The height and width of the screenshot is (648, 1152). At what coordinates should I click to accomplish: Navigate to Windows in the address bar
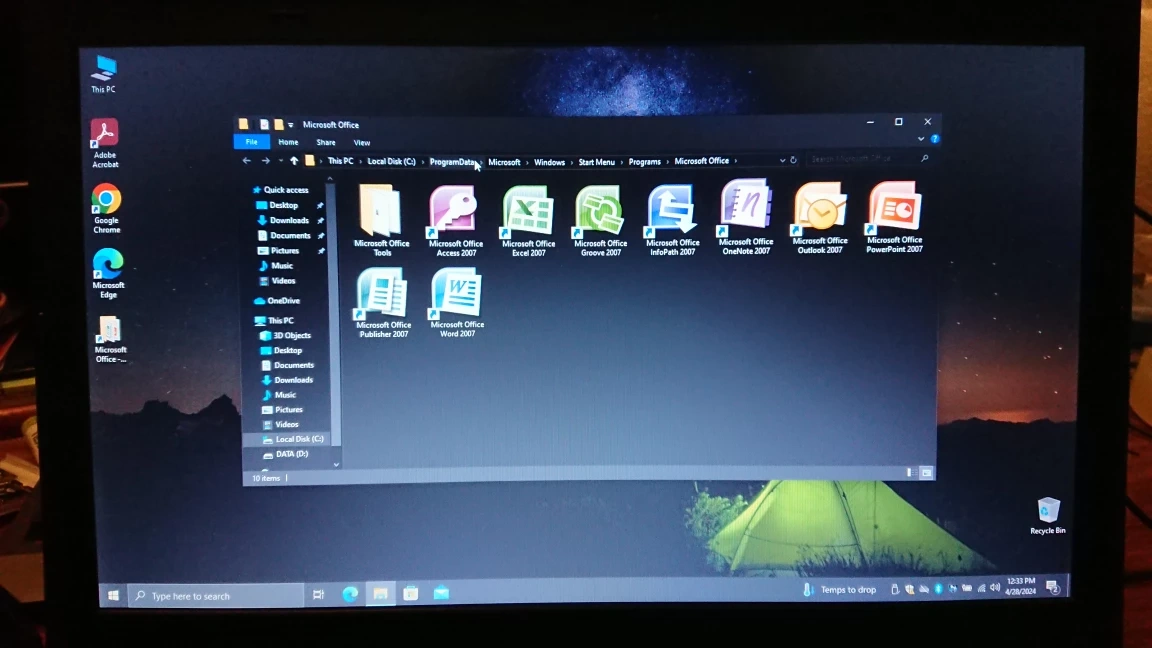click(x=549, y=162)
